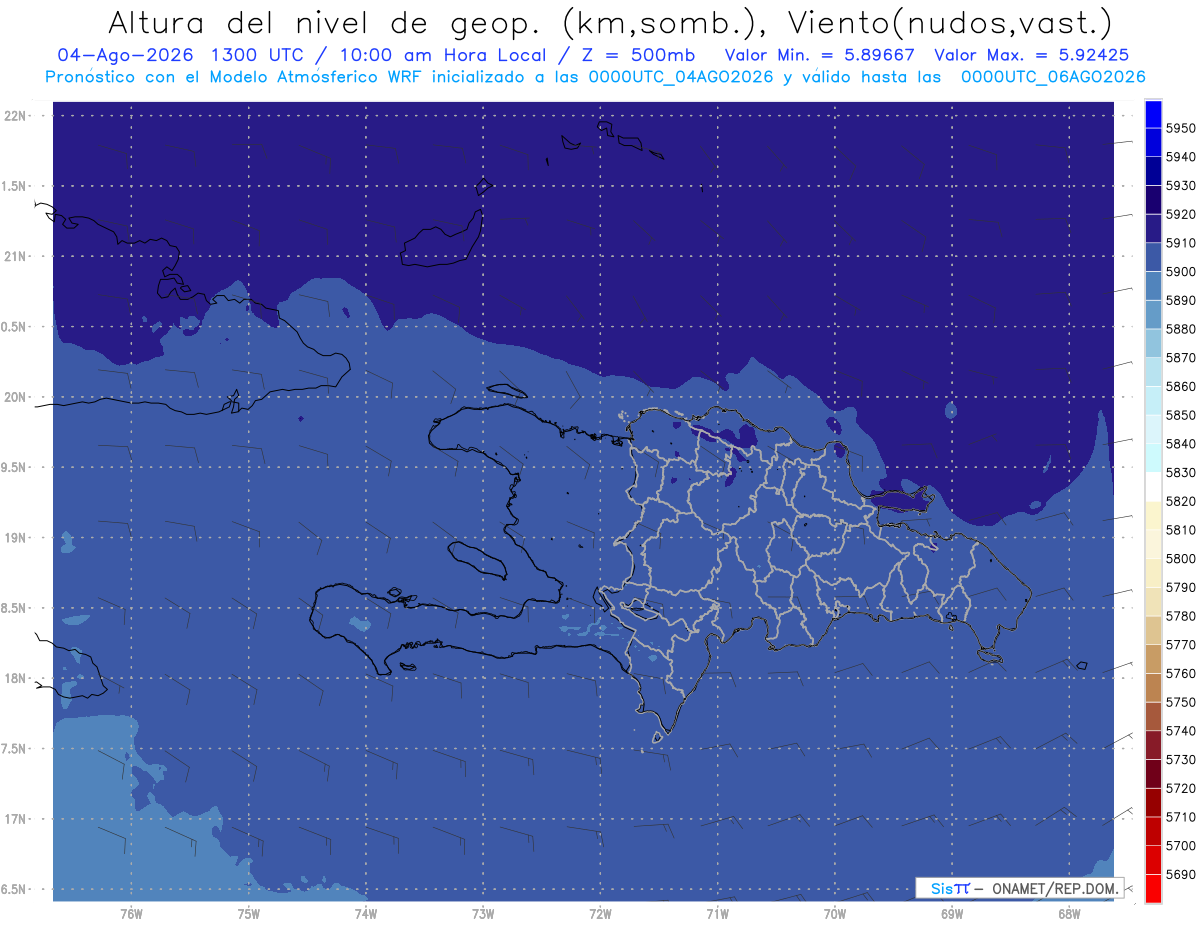Click the 69W longitude axis label
This screenshot has width=1200, height=927.
tap(952, 913)
